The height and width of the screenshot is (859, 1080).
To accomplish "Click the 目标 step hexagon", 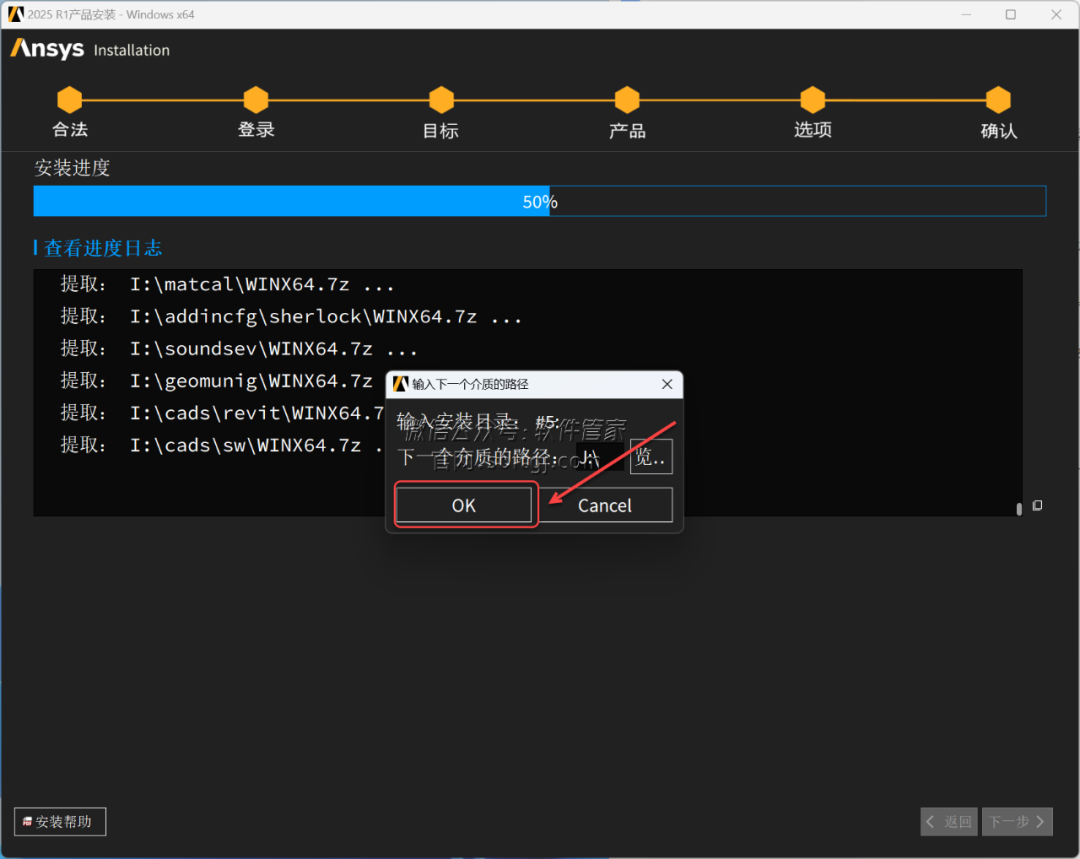I will [442, 100].
